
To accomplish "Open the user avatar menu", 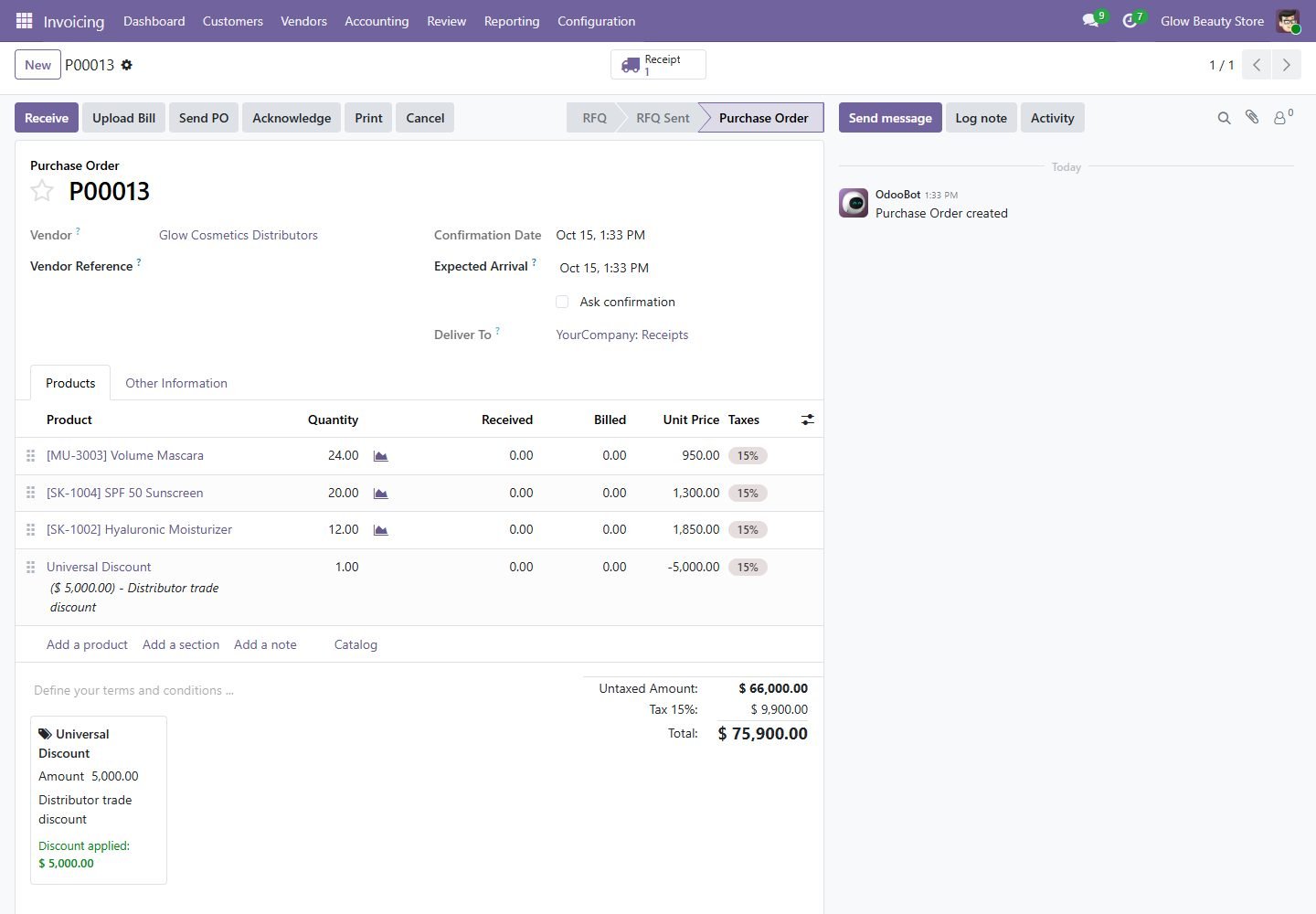I will coord(1288,21).
